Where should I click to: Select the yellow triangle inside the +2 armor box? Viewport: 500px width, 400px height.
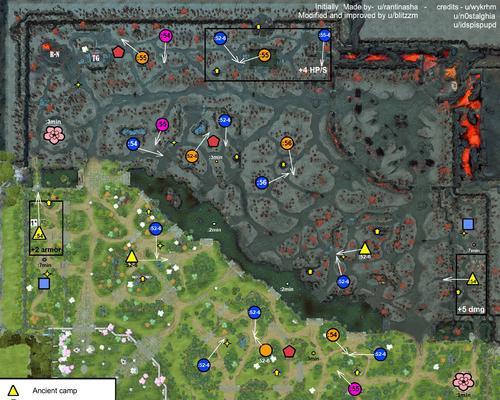[39, 233]
